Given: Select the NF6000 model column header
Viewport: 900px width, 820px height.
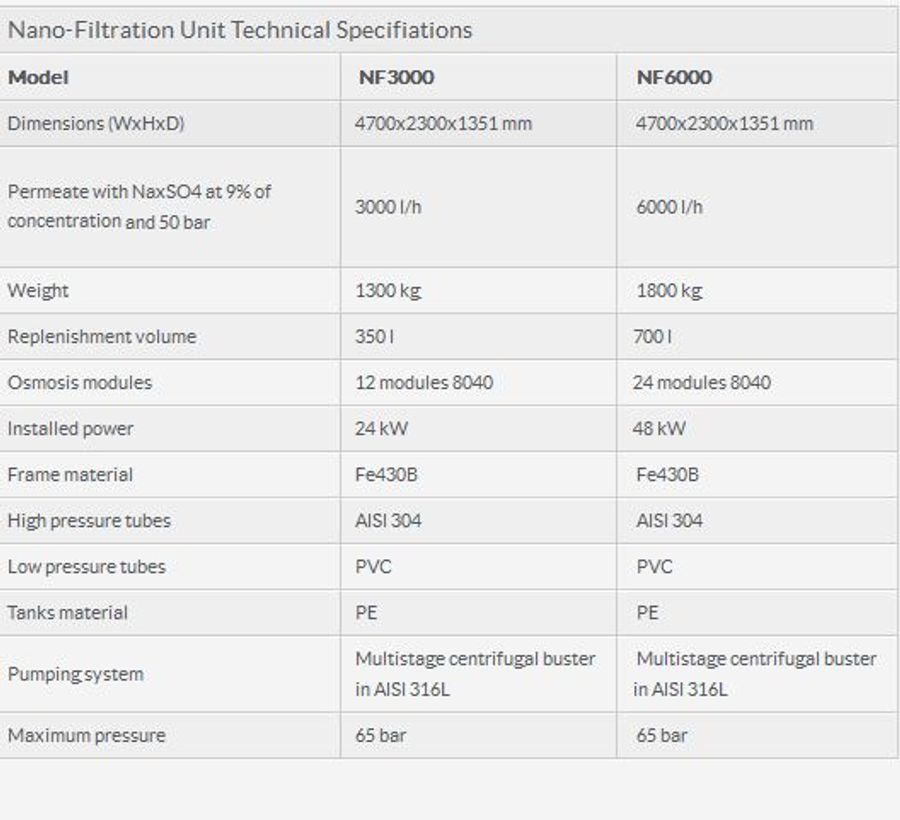Looking at the screenshot, I should [x=674, y=77].
